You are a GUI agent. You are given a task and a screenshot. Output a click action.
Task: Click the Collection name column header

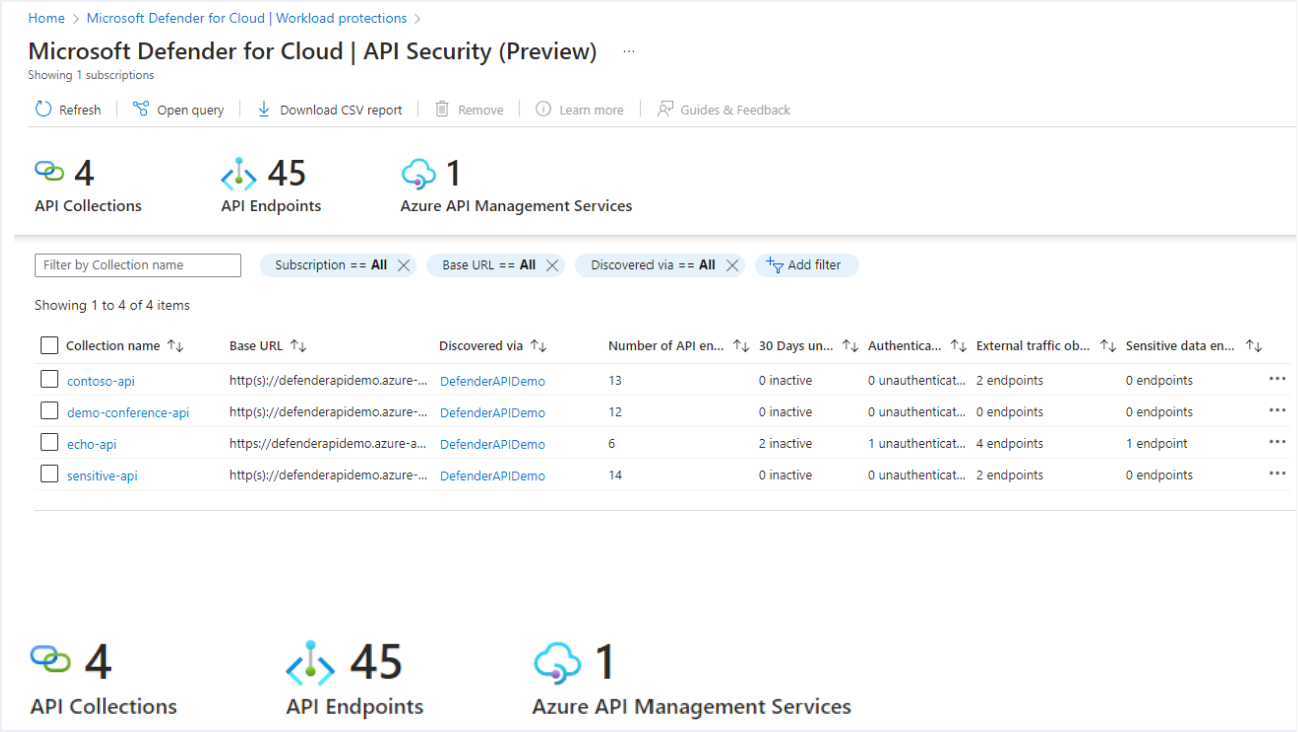113,346
